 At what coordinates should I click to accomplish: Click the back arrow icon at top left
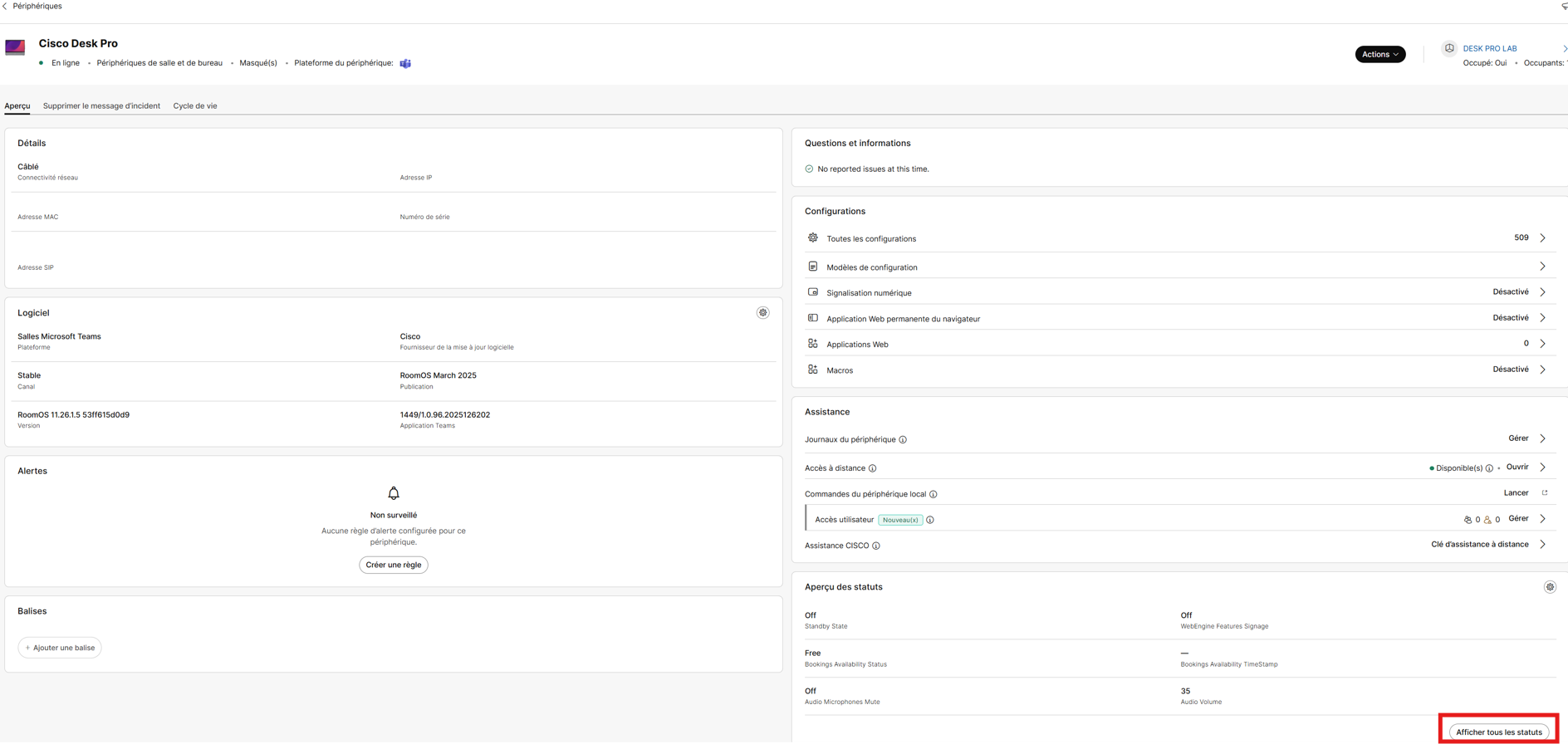pyautogui.click(x=5, y=6)
